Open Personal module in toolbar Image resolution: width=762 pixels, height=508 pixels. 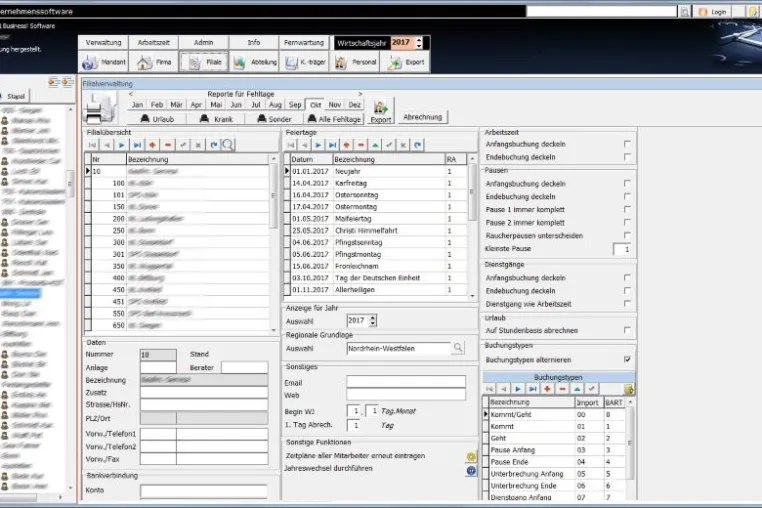tap(356, 62)
